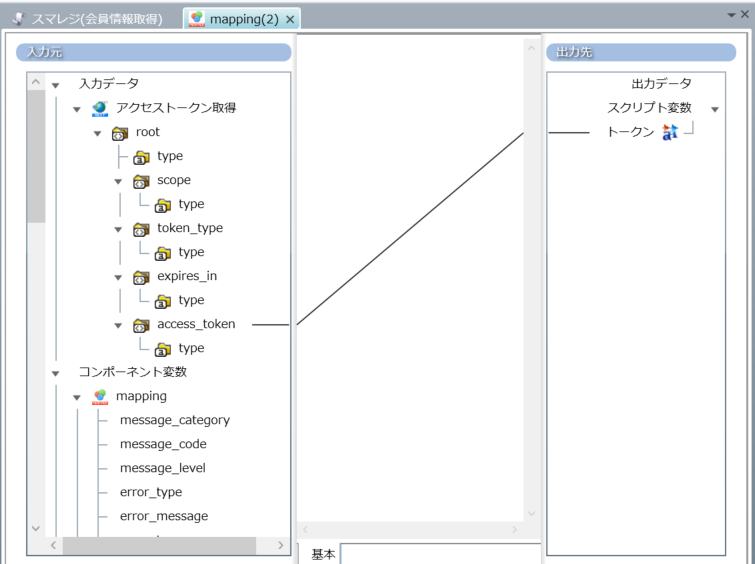Viewport: 755px width, 564px height.
Task: Close the mapping(2) tab
Action: point(290,19)
